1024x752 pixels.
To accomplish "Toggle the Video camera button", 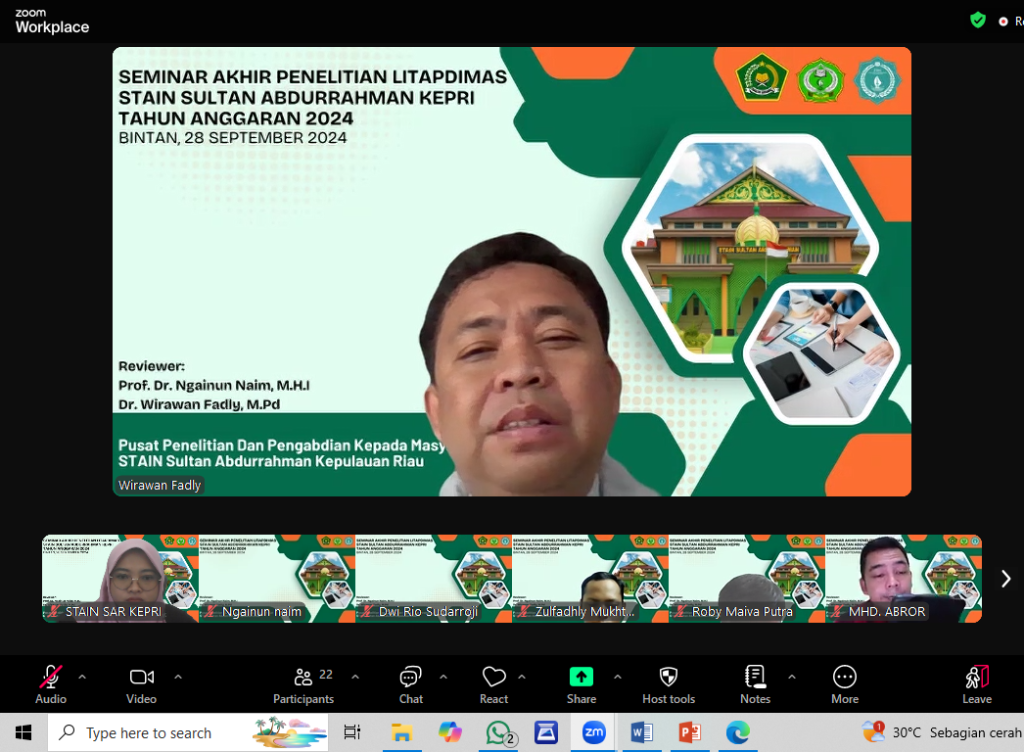I will click(x=141, y=684).
